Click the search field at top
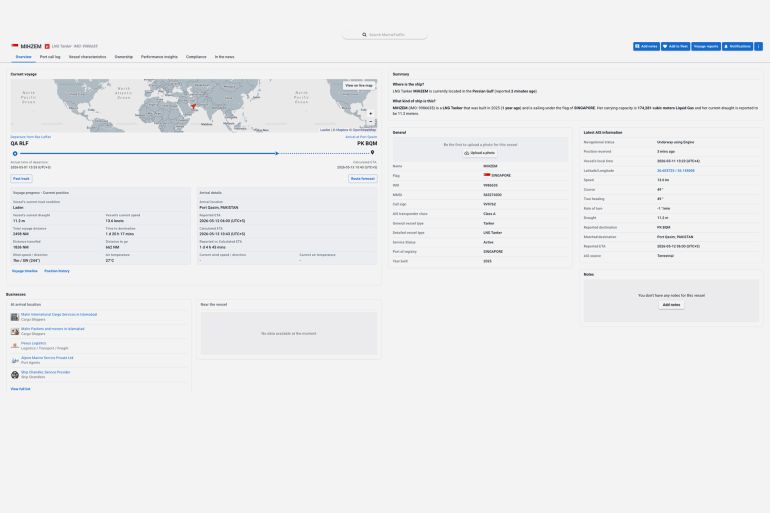 [x=385, y=35]
